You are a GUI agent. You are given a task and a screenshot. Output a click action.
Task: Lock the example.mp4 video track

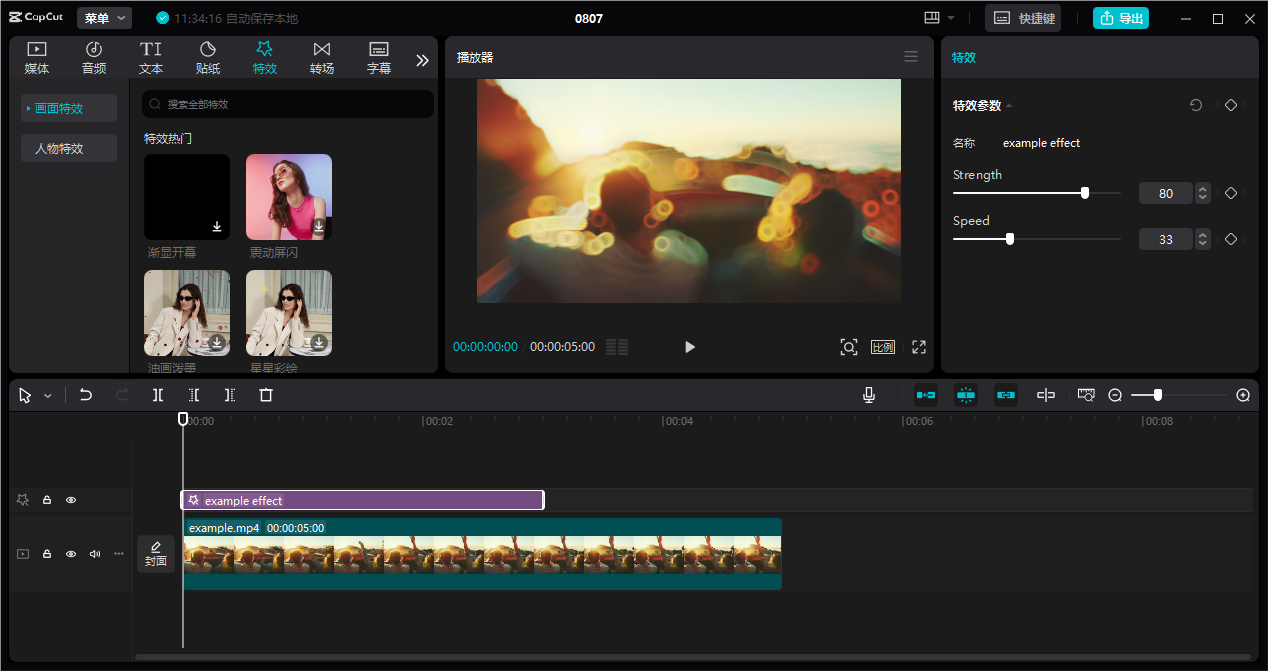tap(47, 553)
